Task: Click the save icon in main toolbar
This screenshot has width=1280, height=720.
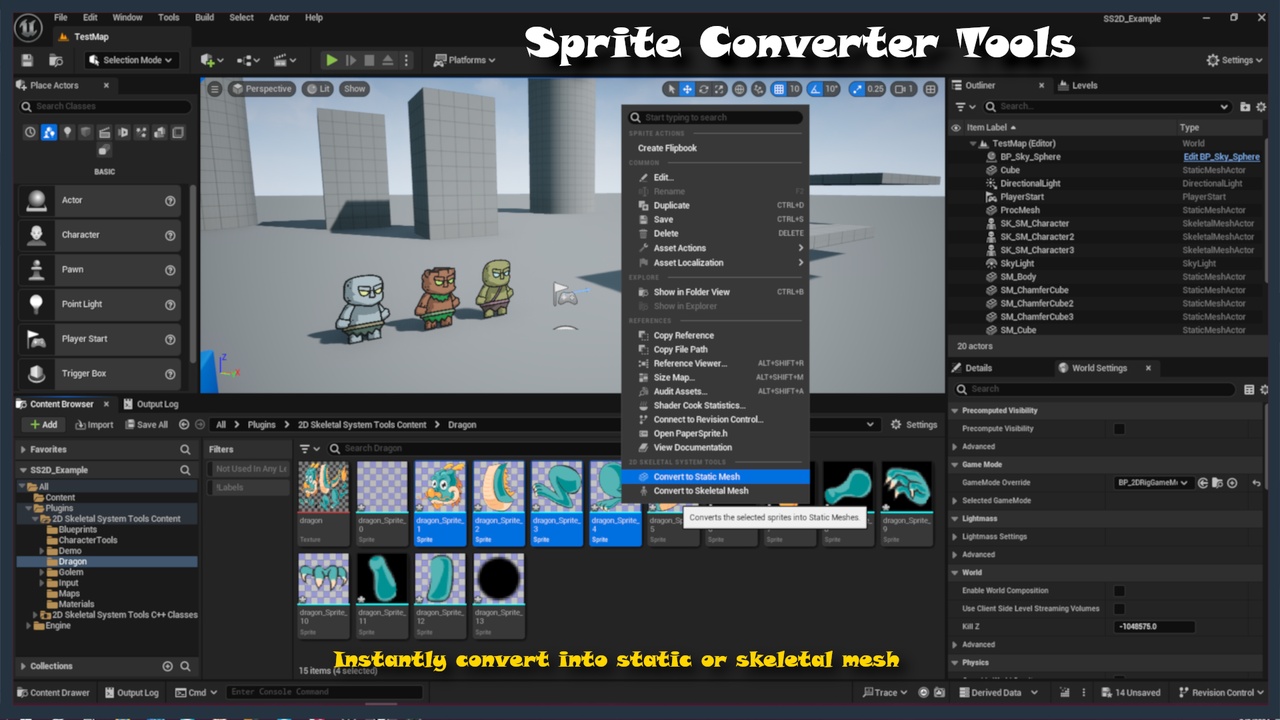Action: coord(27,60)
